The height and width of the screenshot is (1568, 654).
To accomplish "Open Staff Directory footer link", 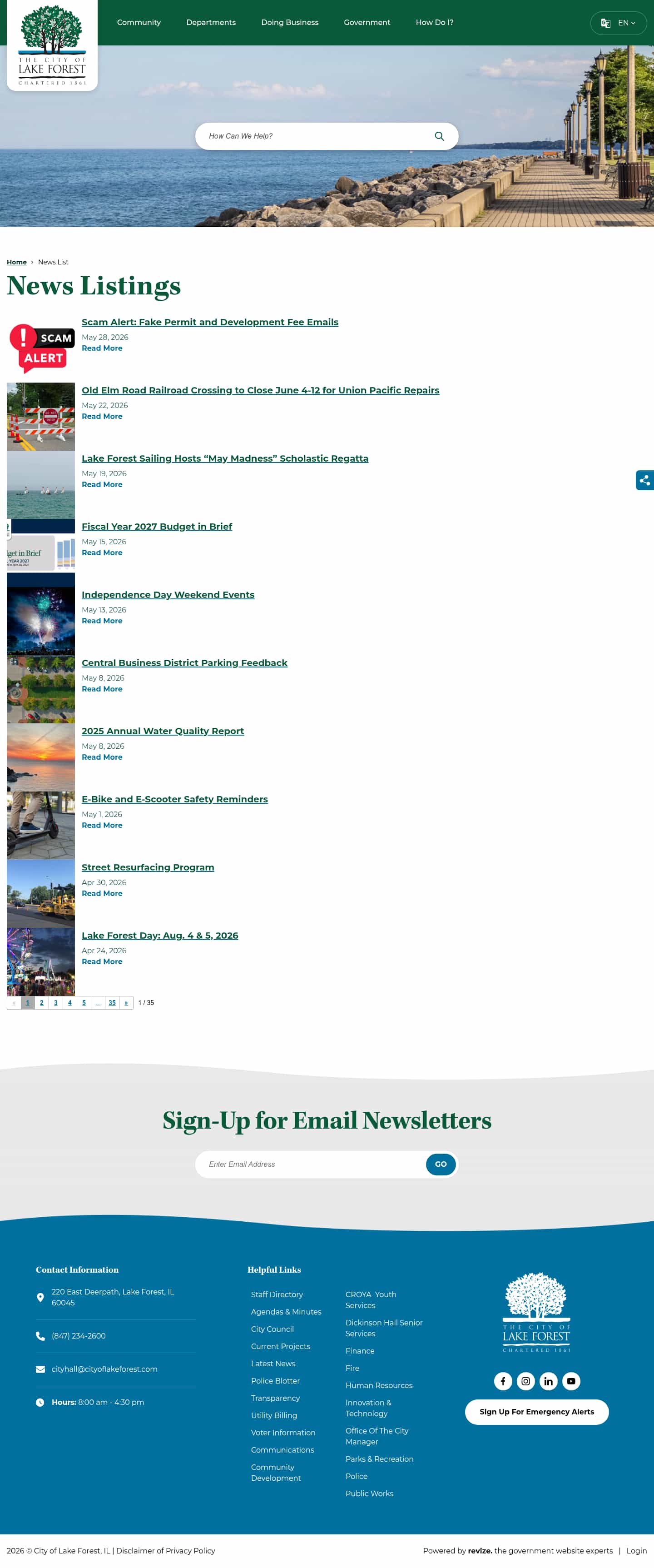I will (x=277, y=1294).
